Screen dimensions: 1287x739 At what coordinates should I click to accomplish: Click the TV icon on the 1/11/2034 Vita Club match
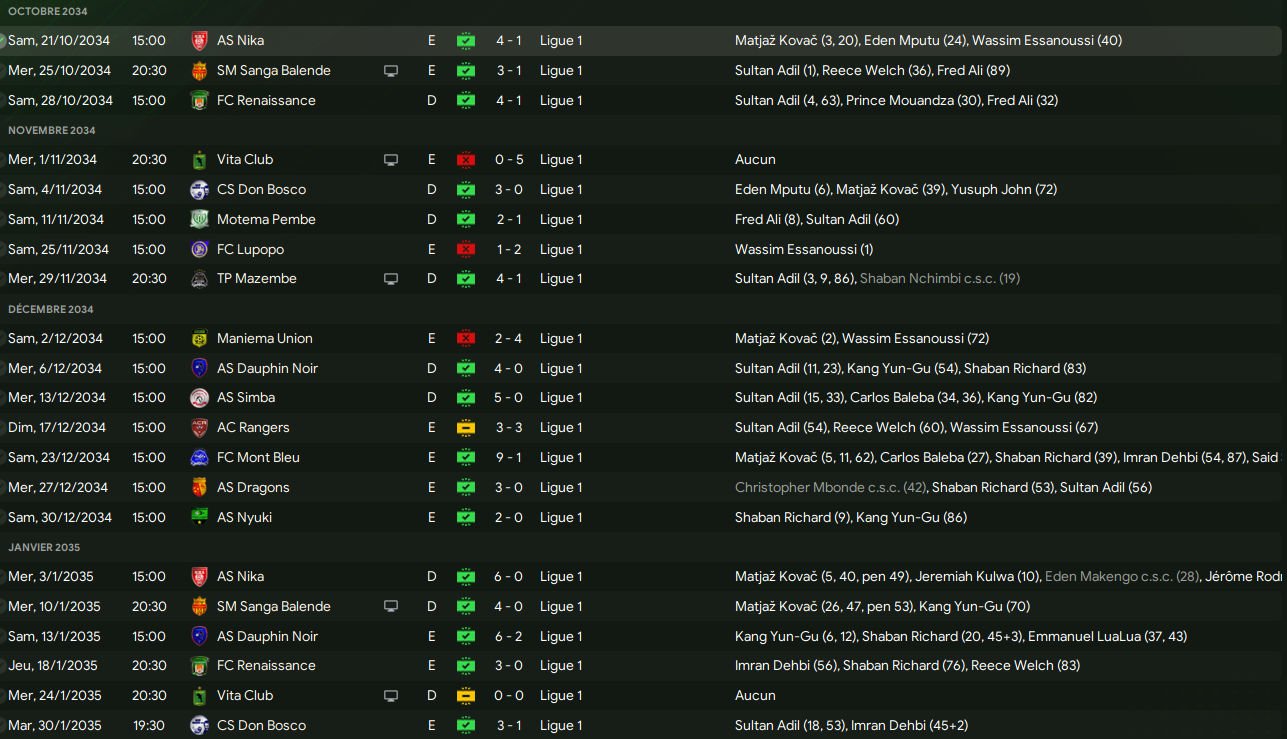point(391,160)
